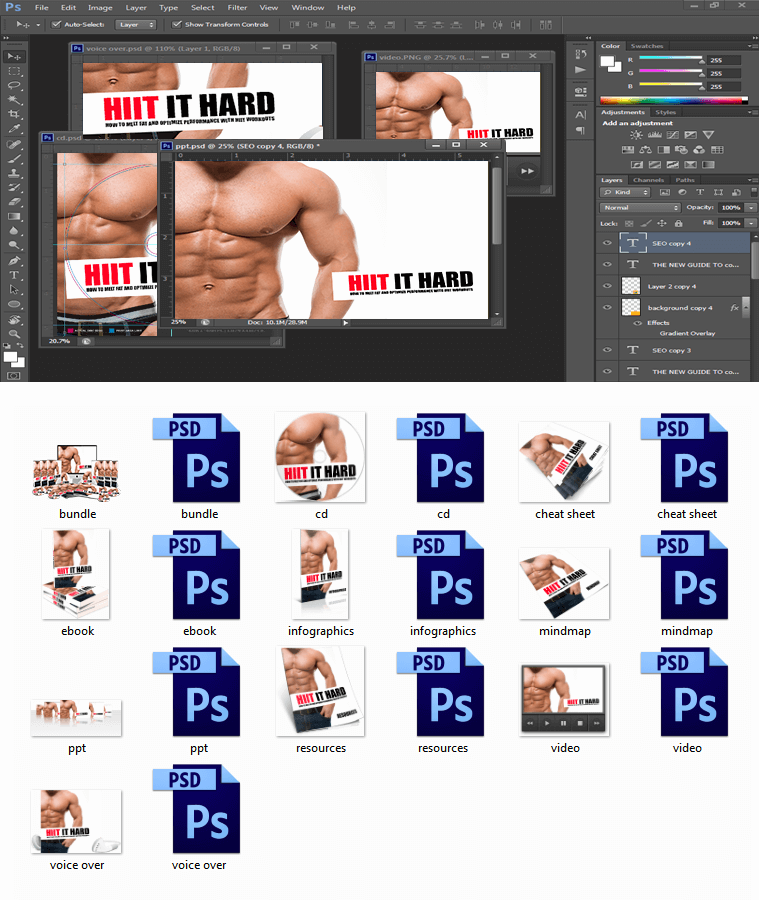759x900 pixels.
Task: Open the Filter menu
Action: pyautogui.click(x=237, y=7)
